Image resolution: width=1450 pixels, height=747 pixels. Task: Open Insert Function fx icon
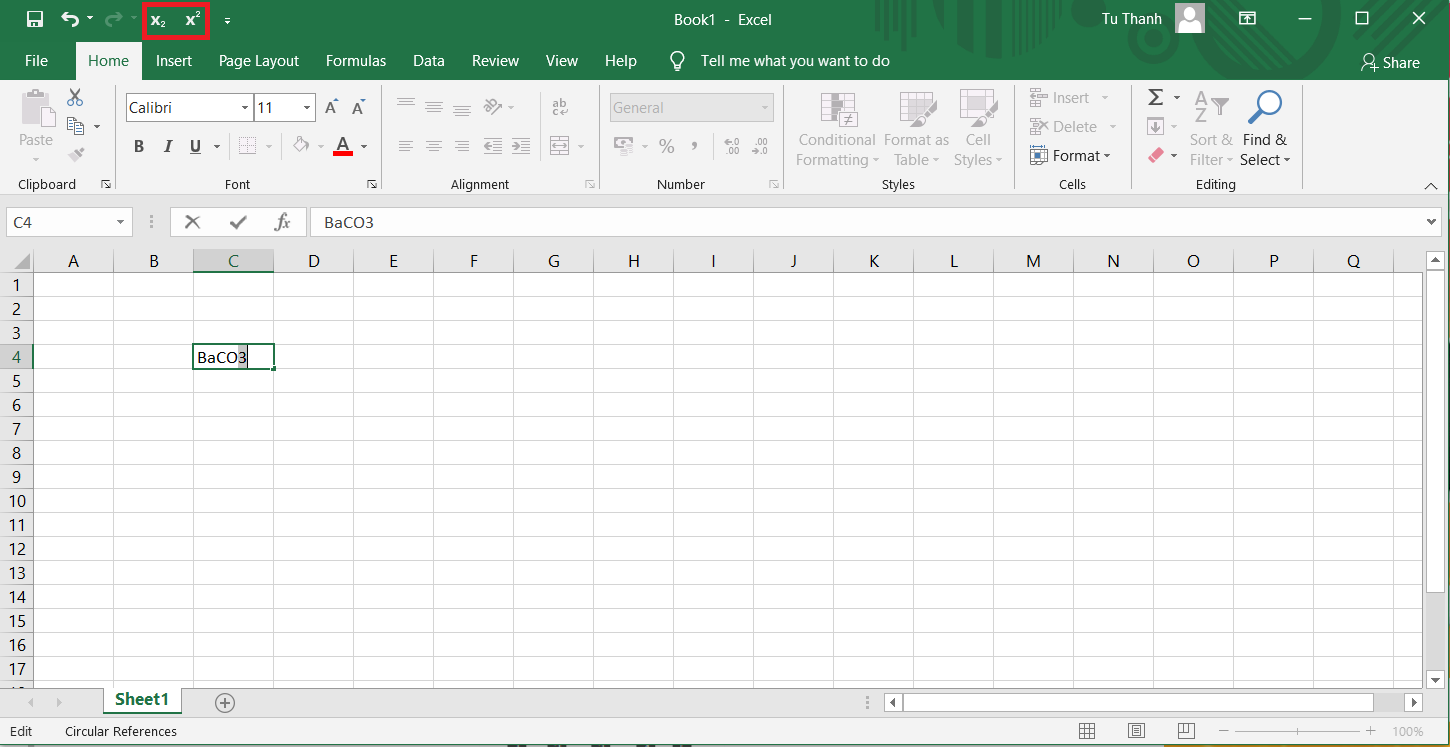coord(282,222)
